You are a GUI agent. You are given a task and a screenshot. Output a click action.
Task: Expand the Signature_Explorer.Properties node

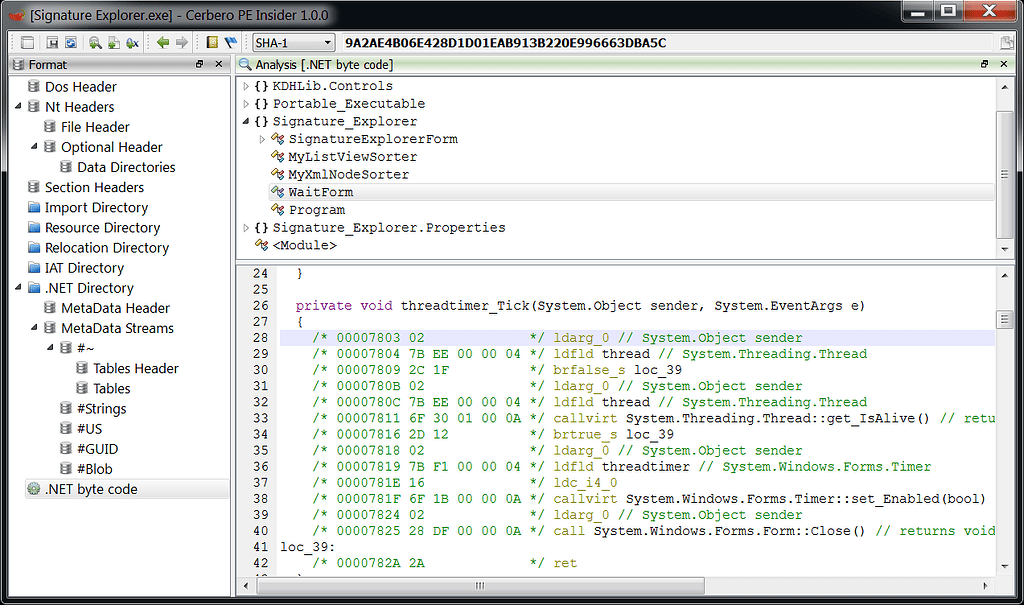click(x=245, y=227)
